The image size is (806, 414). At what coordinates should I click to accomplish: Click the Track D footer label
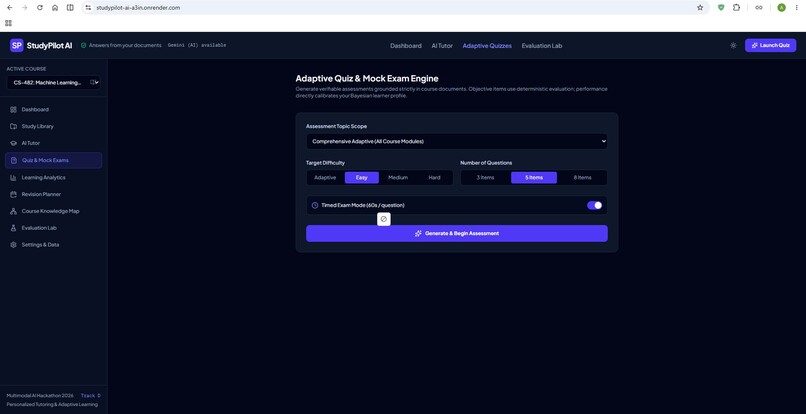(x=90, y=395)
